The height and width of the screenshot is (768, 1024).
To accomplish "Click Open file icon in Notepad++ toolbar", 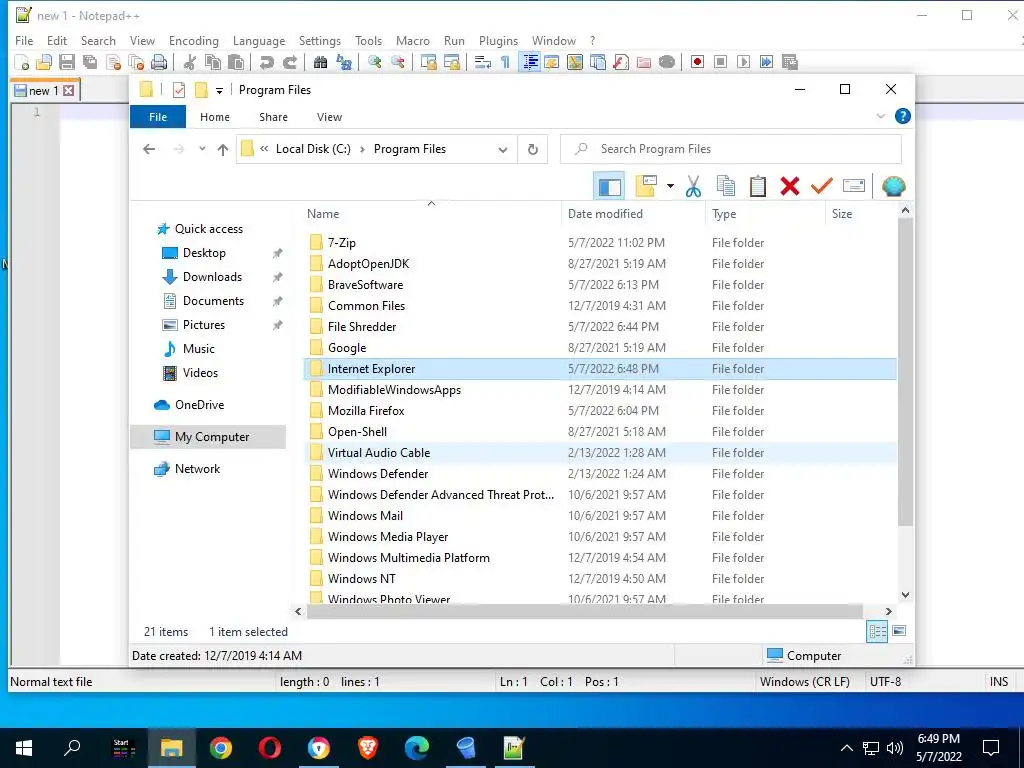I will [44, 62].
